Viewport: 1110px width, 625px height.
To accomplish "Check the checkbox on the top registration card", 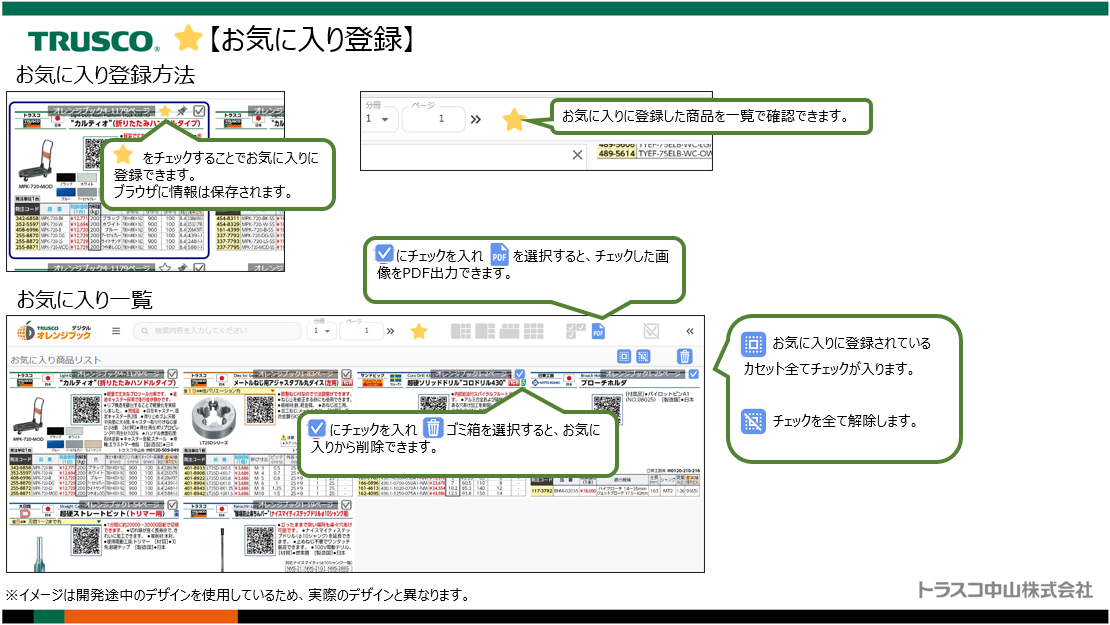I will [x=200, y=111].
